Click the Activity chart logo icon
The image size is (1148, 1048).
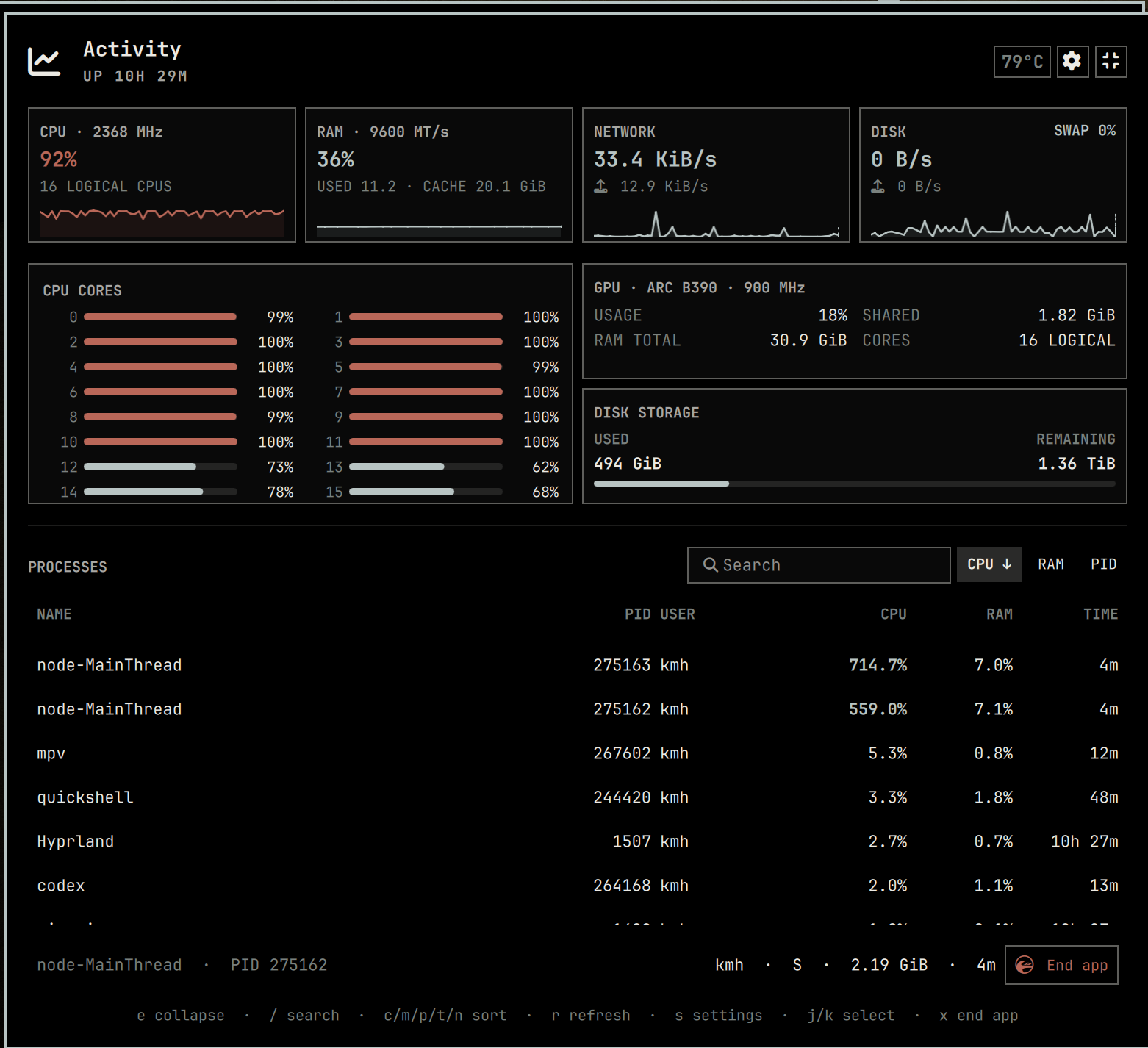click(44, 61)
